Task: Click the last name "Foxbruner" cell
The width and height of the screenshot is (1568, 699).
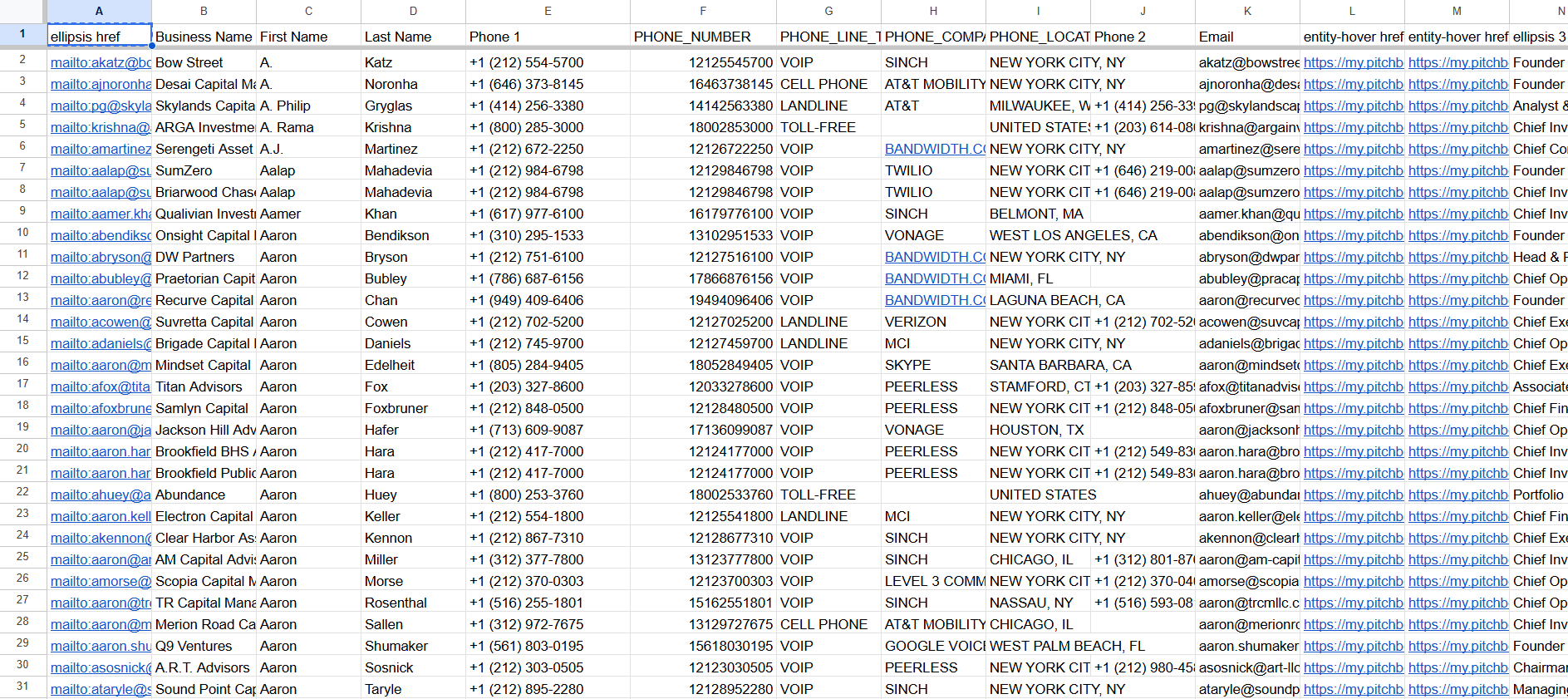Action: click(x=413, y=408)
